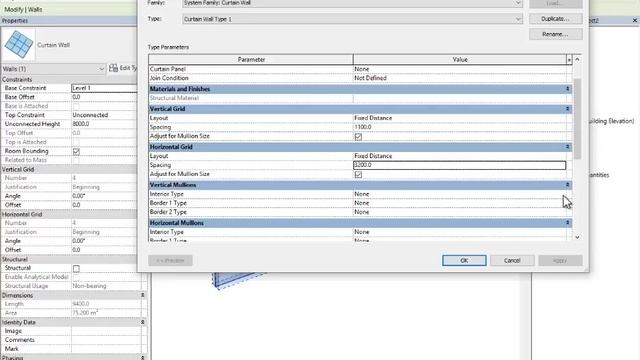Image resolution: width=640 pixels, height=360 pixels.
Task: Click the scroll up arrow in parameter list
Action: (577, 60)
